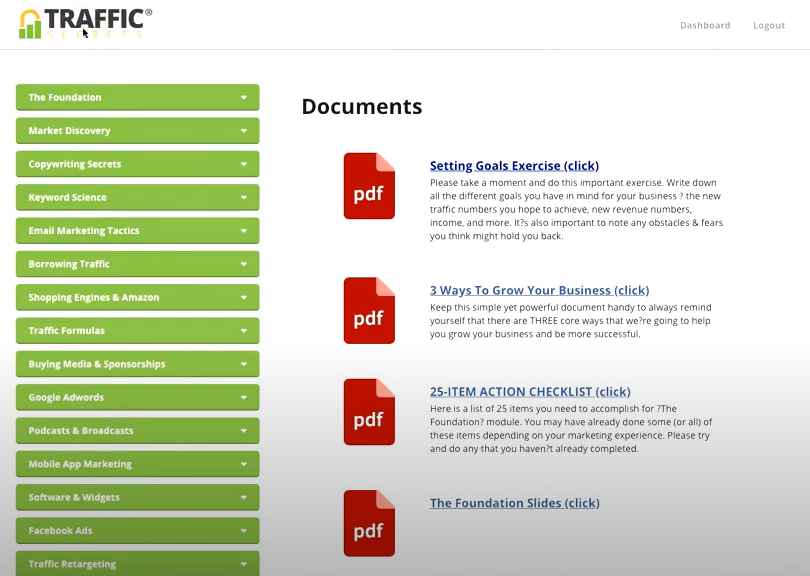Open the 25-Item Action Checklist pdf icon
Image resolution: width=810 pixels, height=576 pixels.
pyautogui.click(x=369, y=412)
